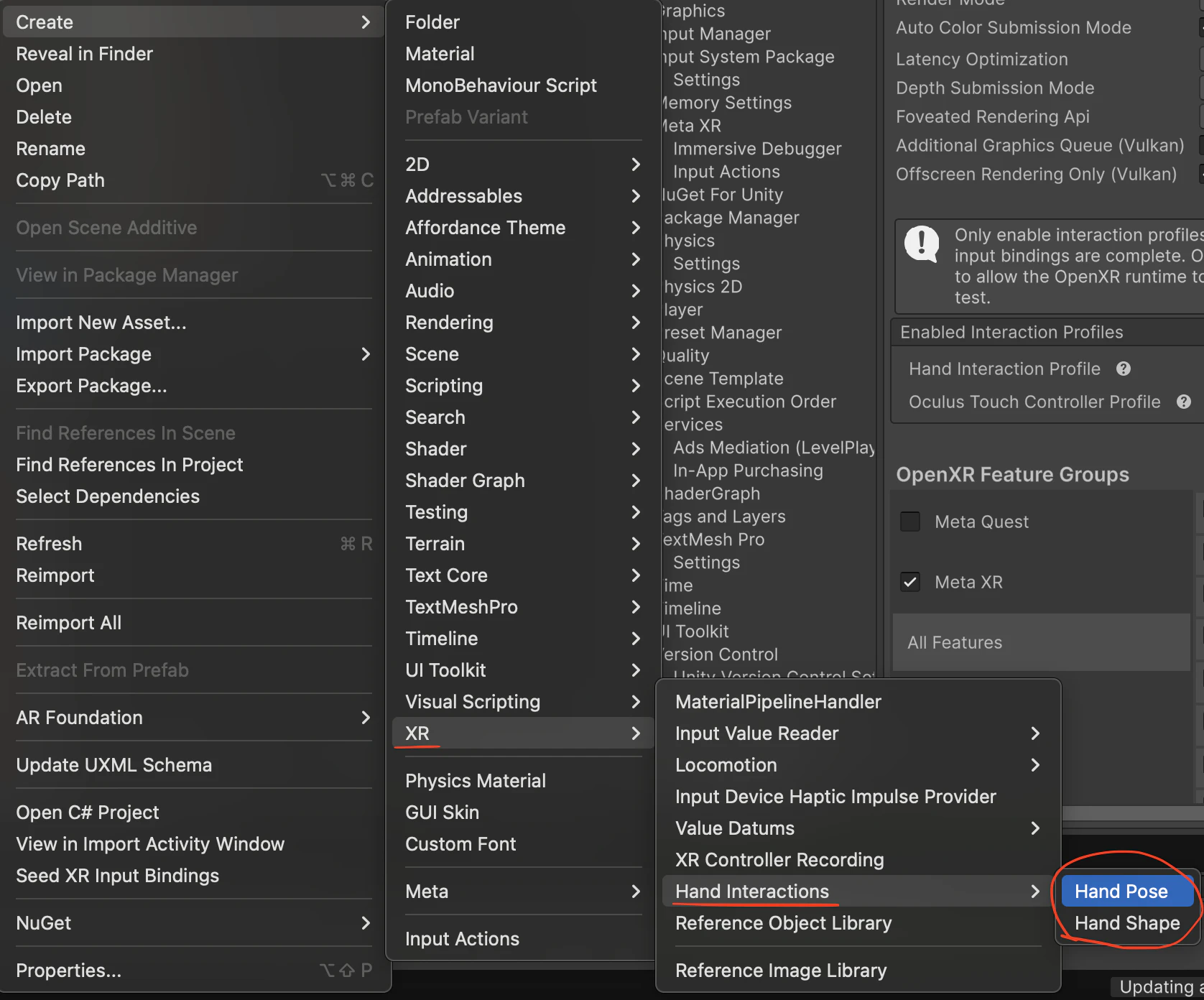Choose Rename from context menu
Screen dimensions: 1204x1000
pyautogui.click(x=194, y=149)
